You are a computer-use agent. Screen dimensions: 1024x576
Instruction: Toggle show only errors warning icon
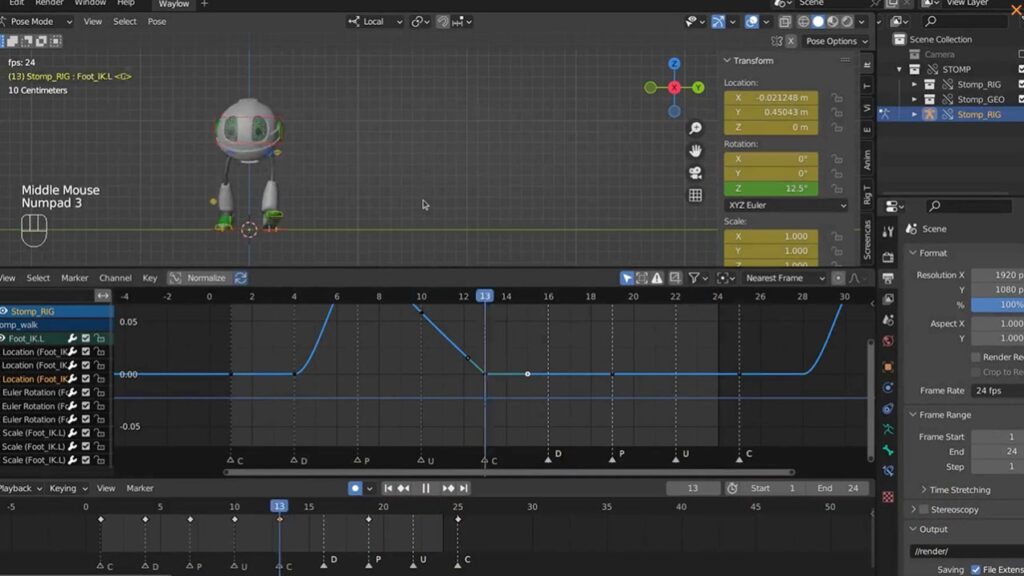pos(657,278)
